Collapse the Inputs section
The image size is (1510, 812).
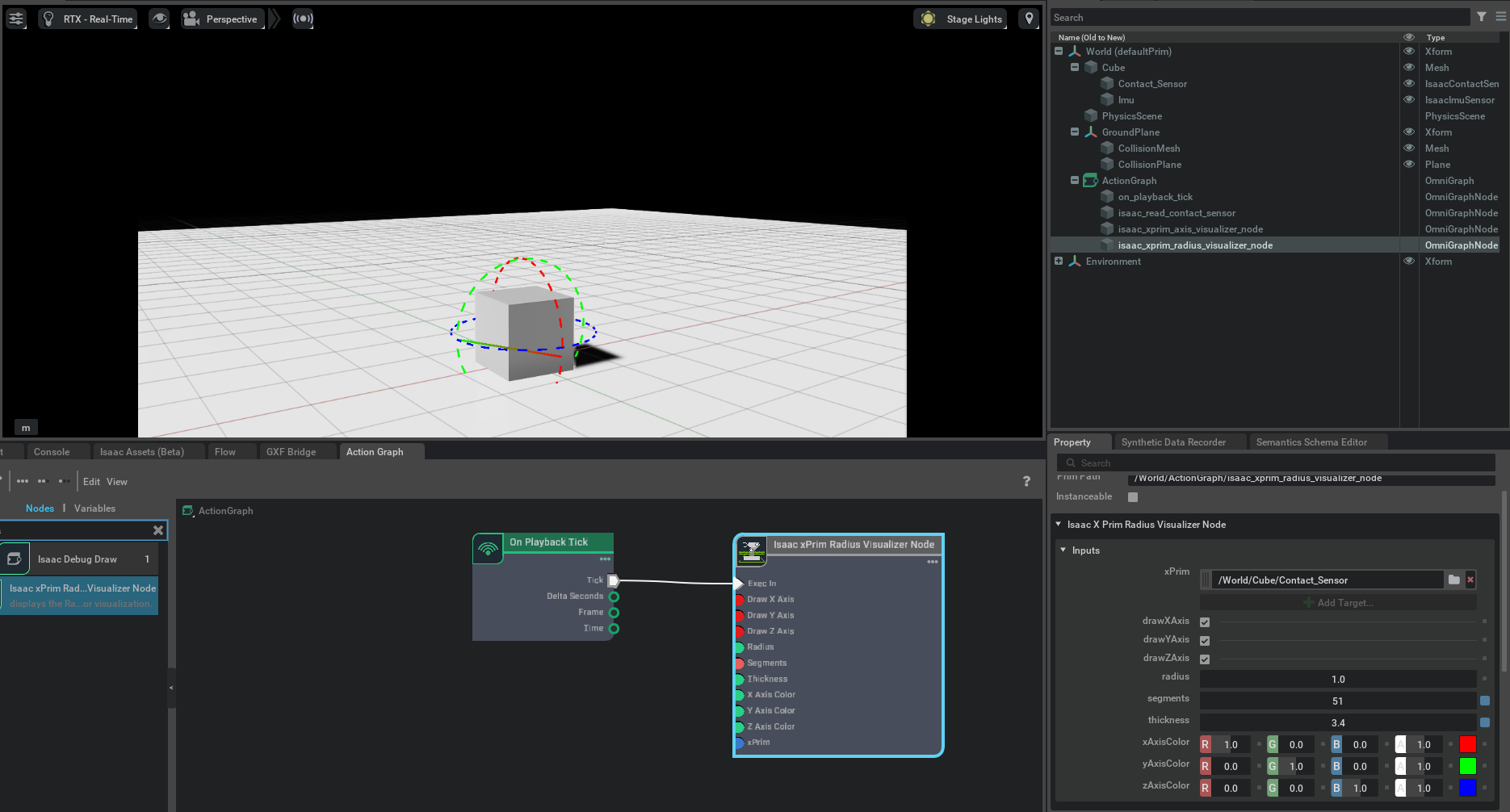(1063, 550)
